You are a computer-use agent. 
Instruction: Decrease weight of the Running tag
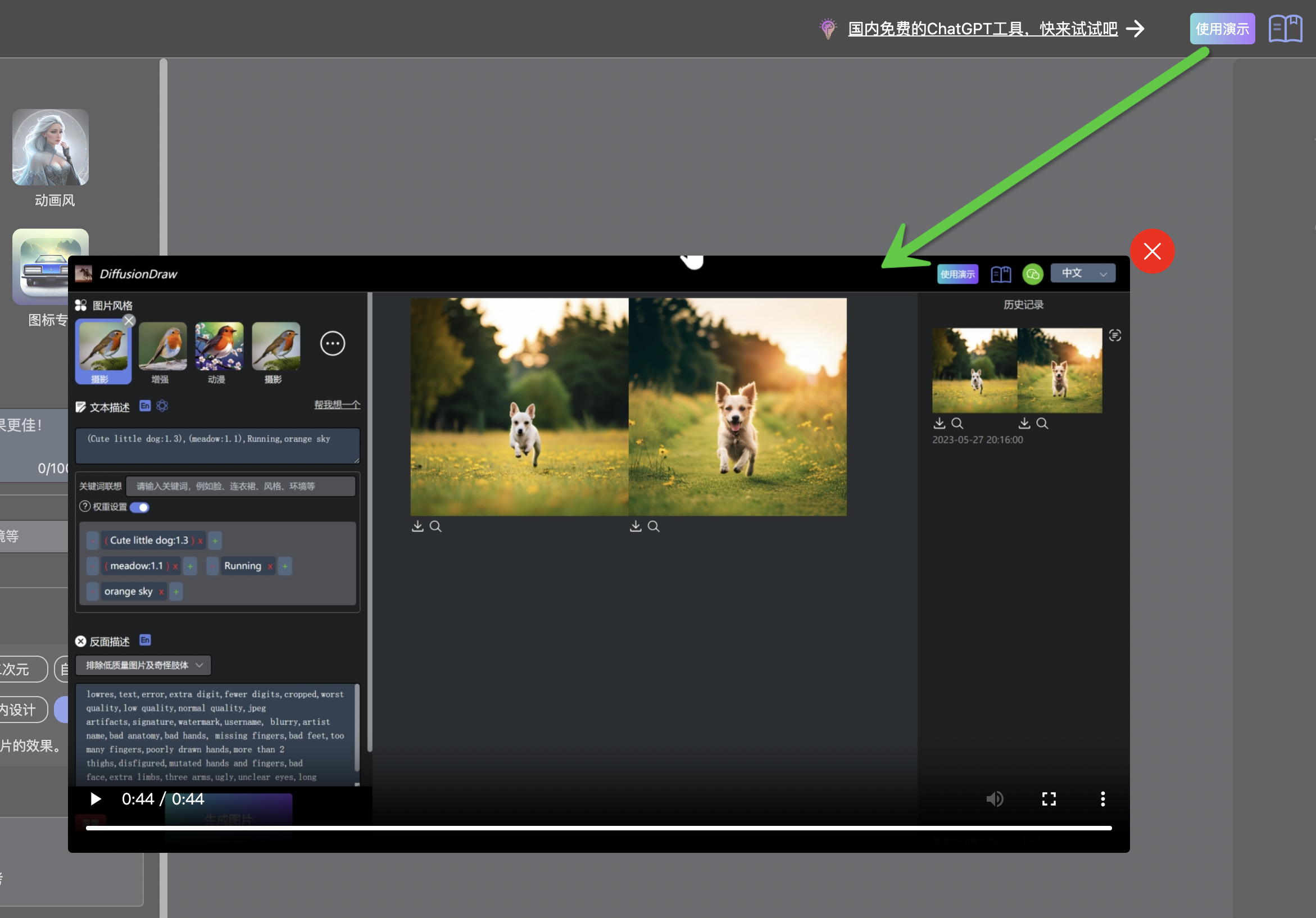pyautogui.click(x=212, y=566)
